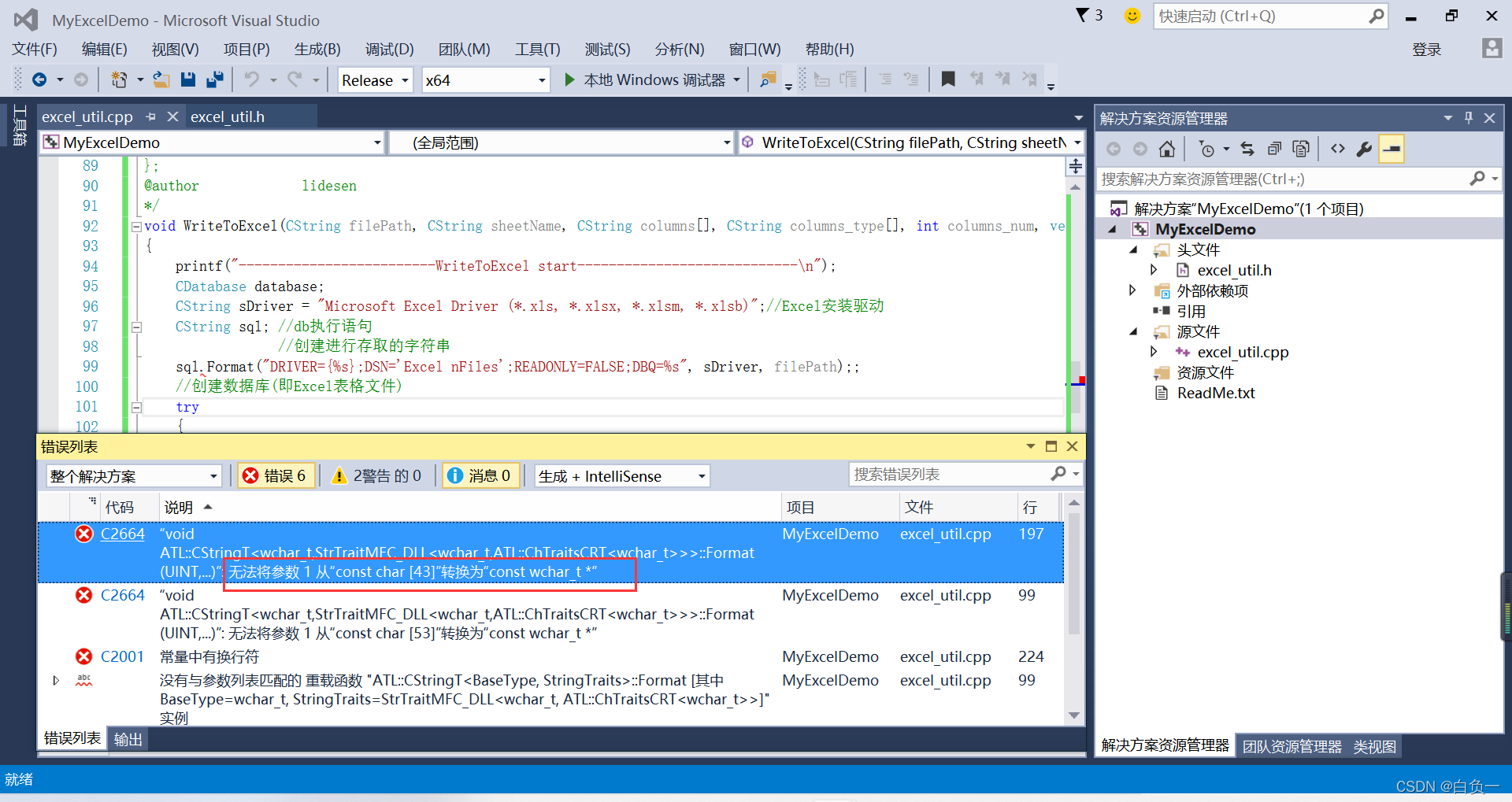
Task: Collapse the WriteToExcel function at line 92
Action: pyautogui.click(x=136, y=227)
